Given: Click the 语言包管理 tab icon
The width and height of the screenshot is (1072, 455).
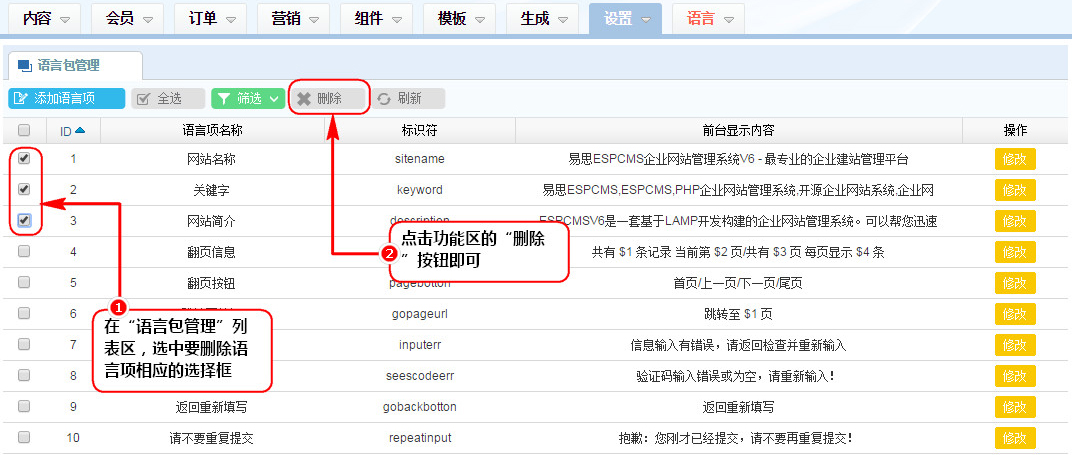Looking at the screenshot, I should click(x=24, y=66).
